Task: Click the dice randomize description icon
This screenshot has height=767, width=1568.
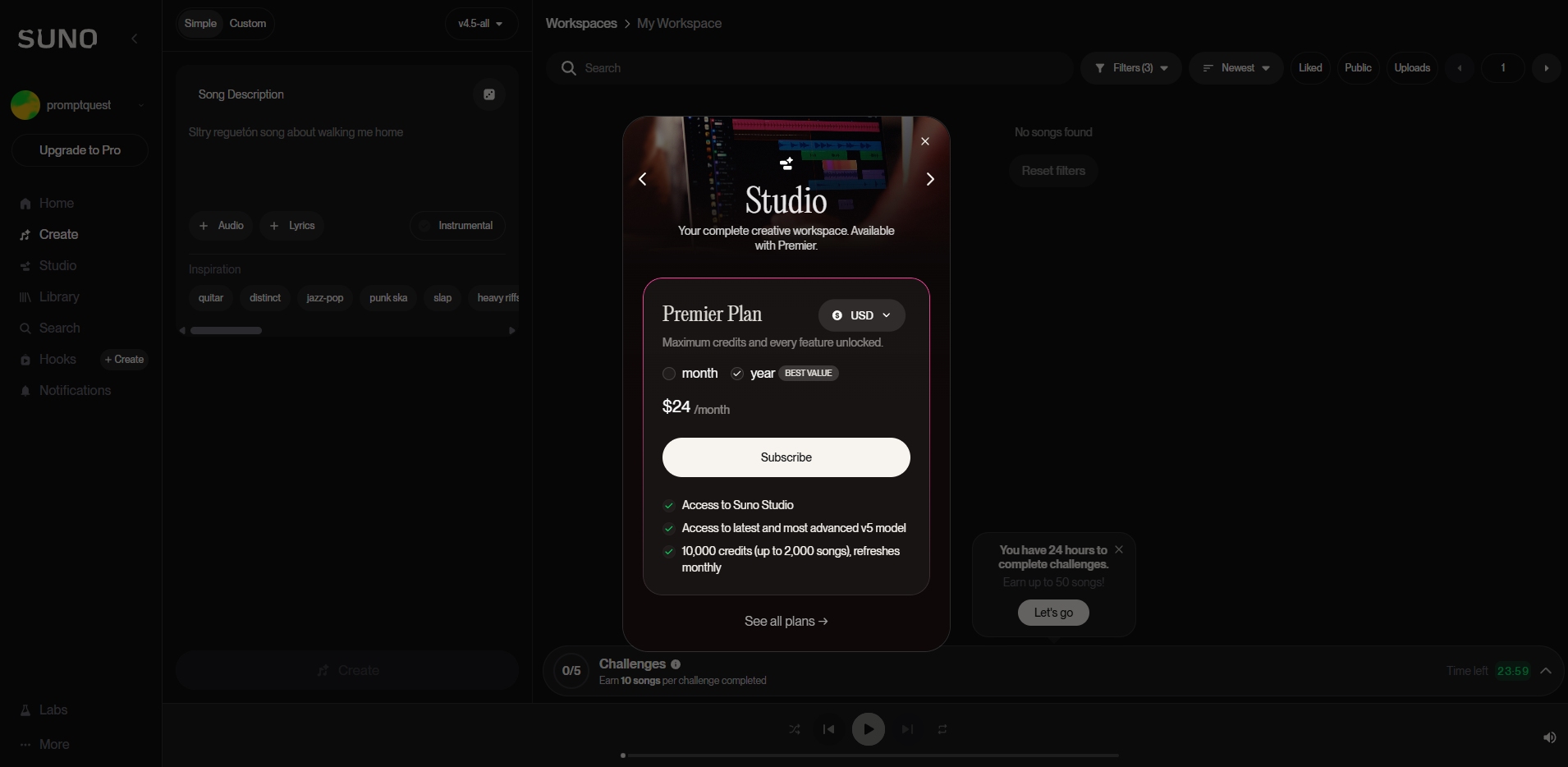Action: pos(489,94)
